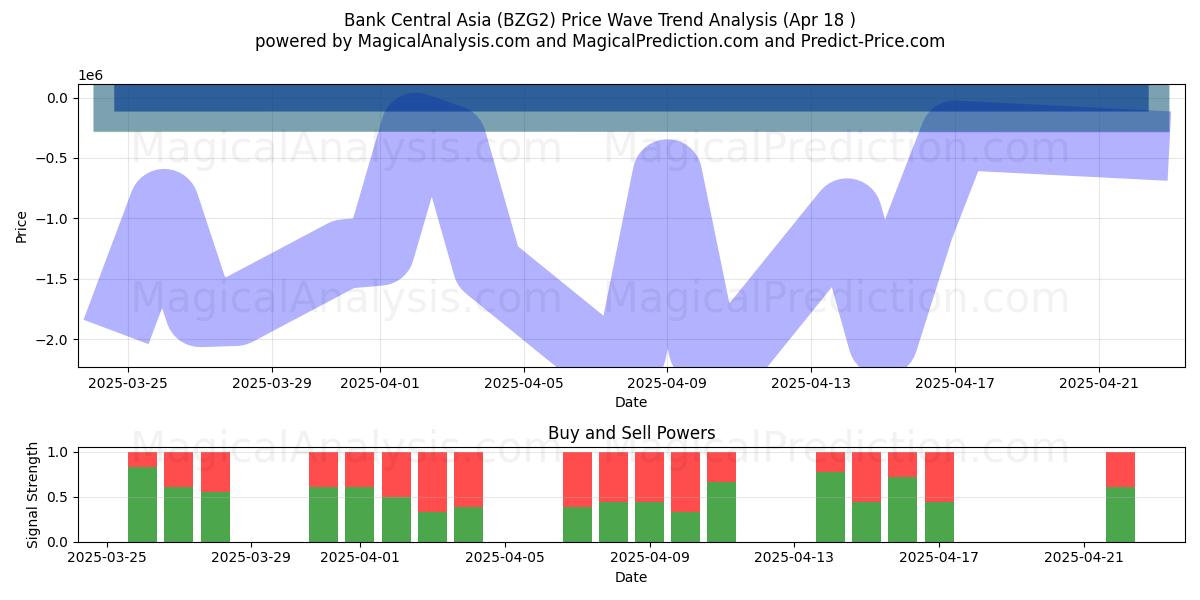Viewport: 1200px width, 600px height.
Task: Click '2025-04-01' tick label in price chart
Action: [380, 382]
